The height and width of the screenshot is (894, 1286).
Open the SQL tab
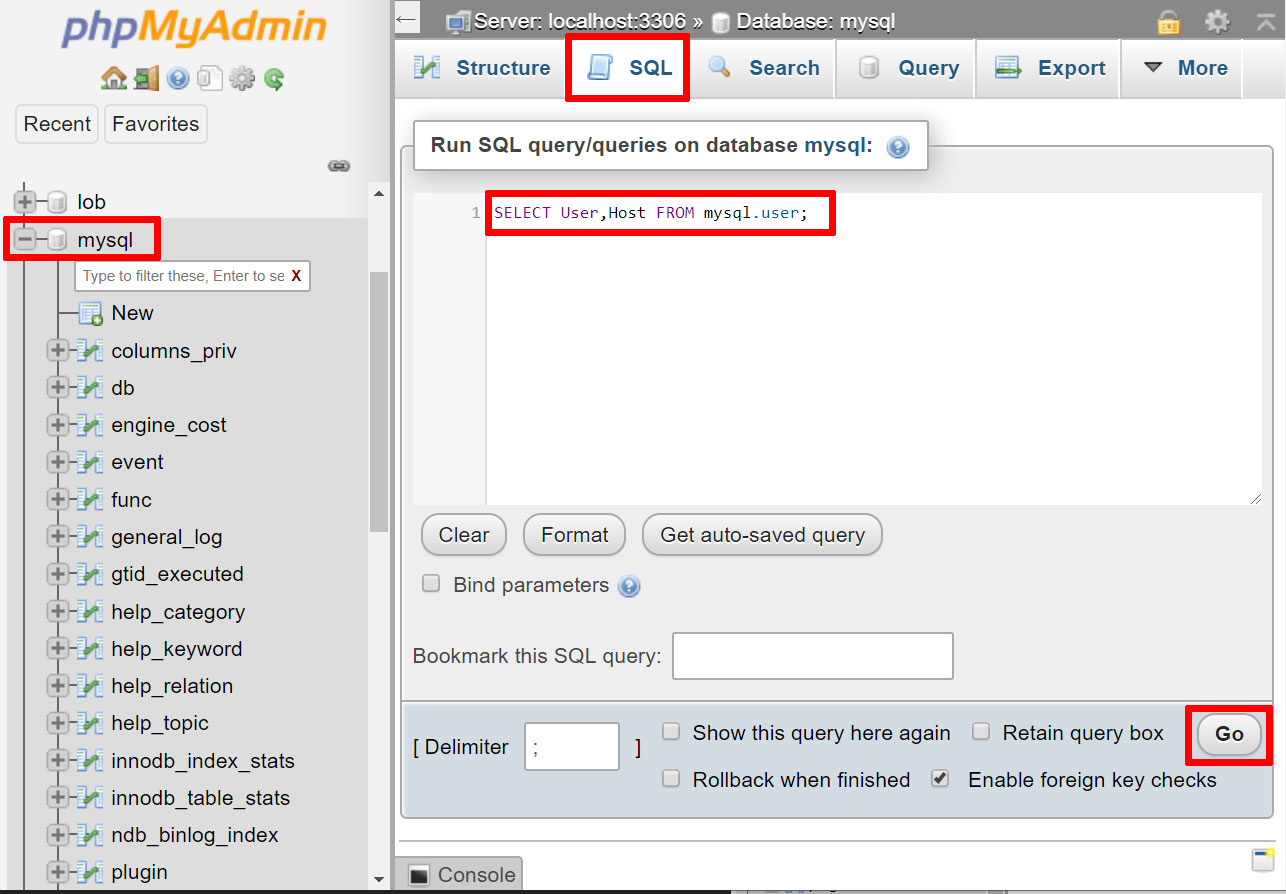628,68
